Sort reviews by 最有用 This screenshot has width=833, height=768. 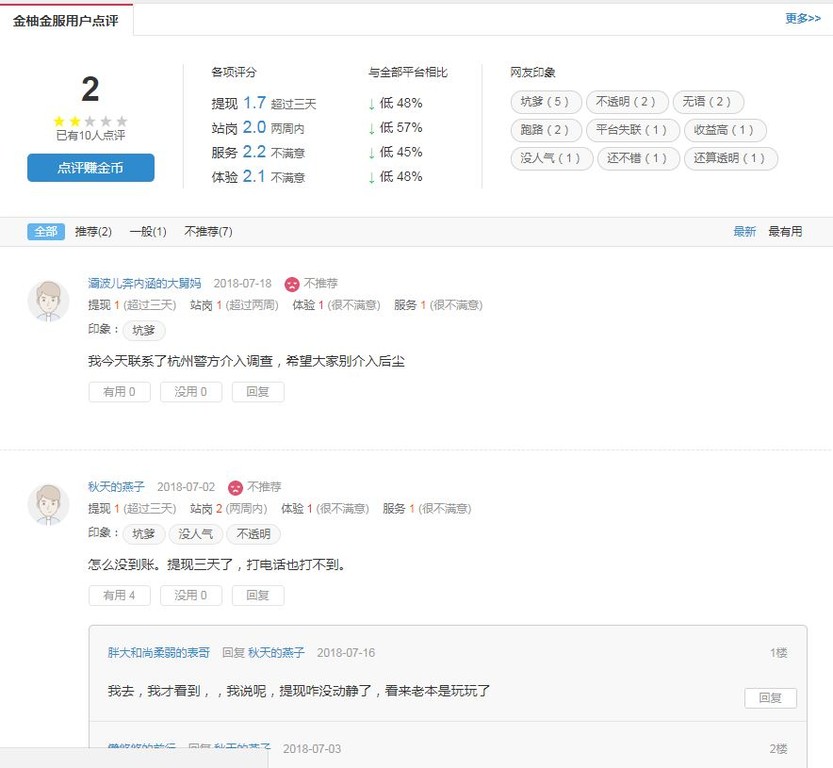point(784,231)
